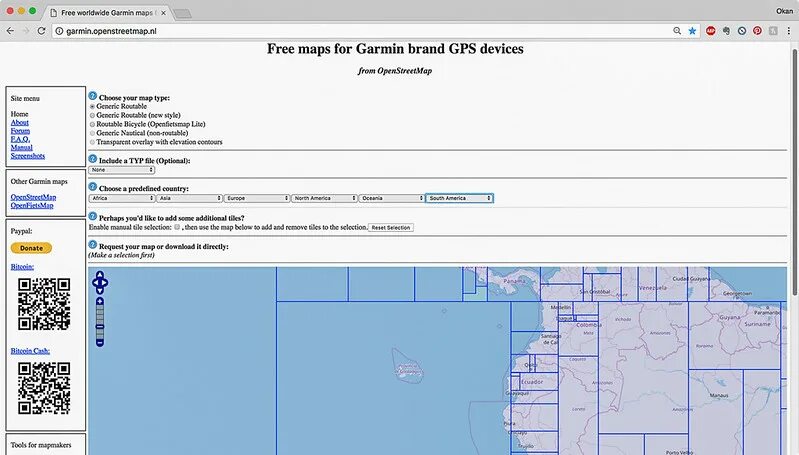This screenshot has height=455, width=799.
Task: Open the F.A.Q. link in site menu
Action: 20,139
